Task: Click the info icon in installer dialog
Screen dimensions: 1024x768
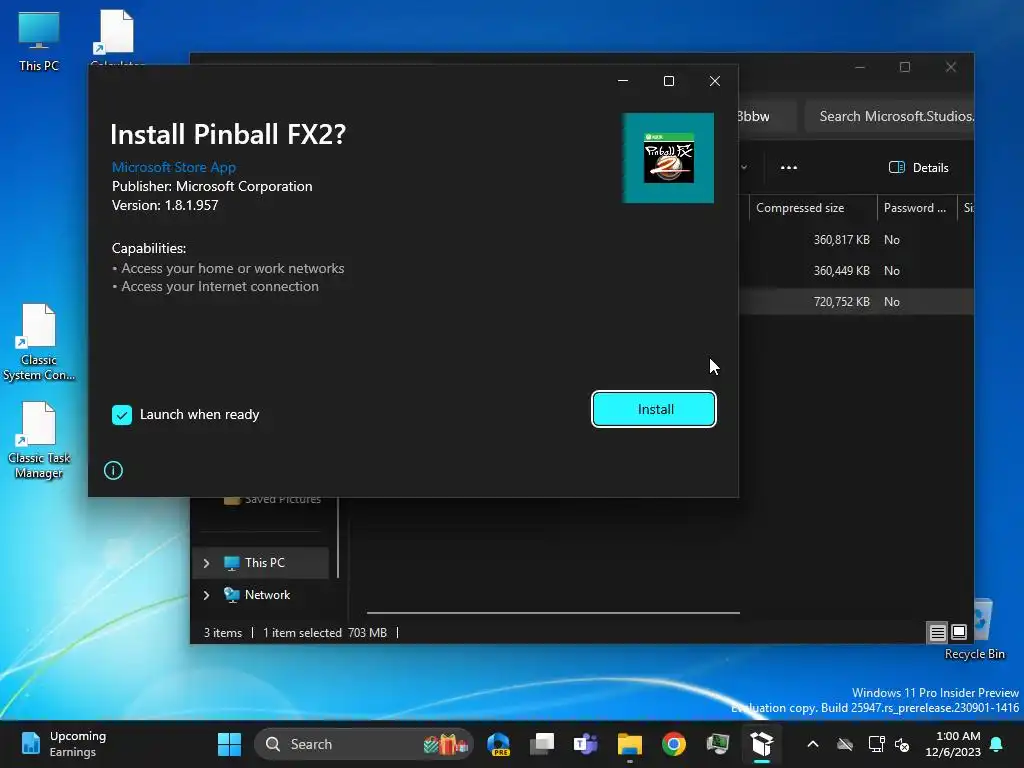Action: point(113,470)
